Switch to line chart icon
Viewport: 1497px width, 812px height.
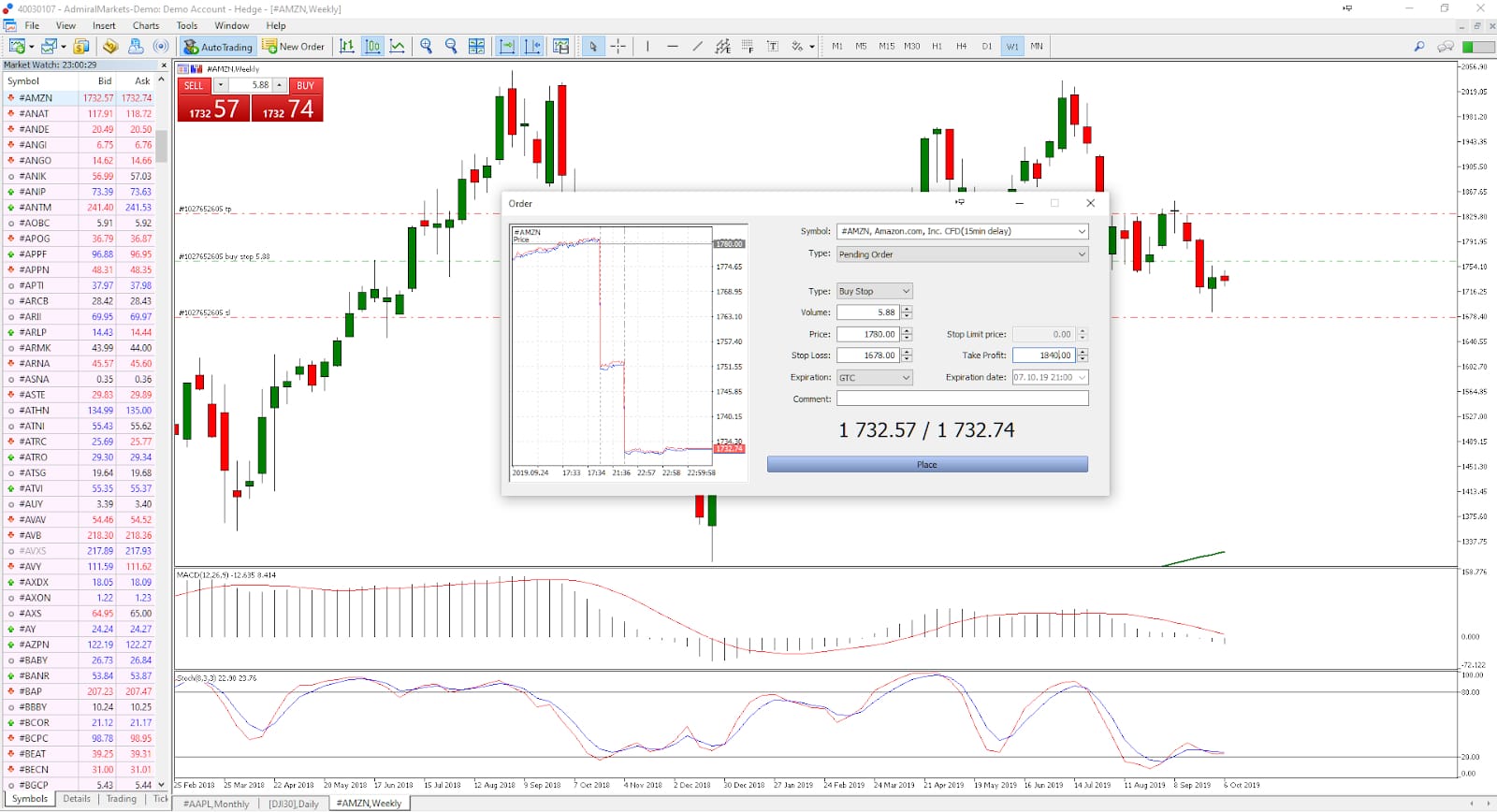point(398,46)
